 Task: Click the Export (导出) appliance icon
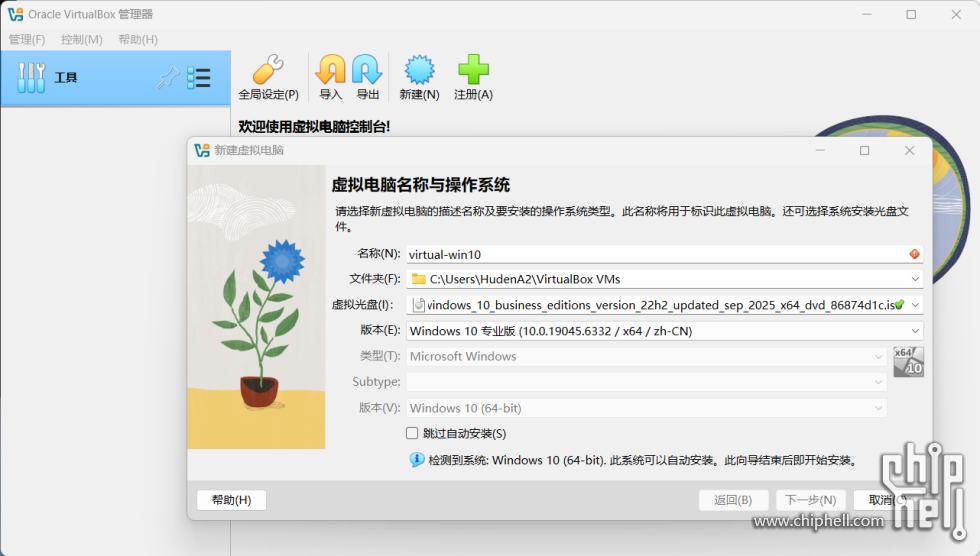tap(367, 69)
